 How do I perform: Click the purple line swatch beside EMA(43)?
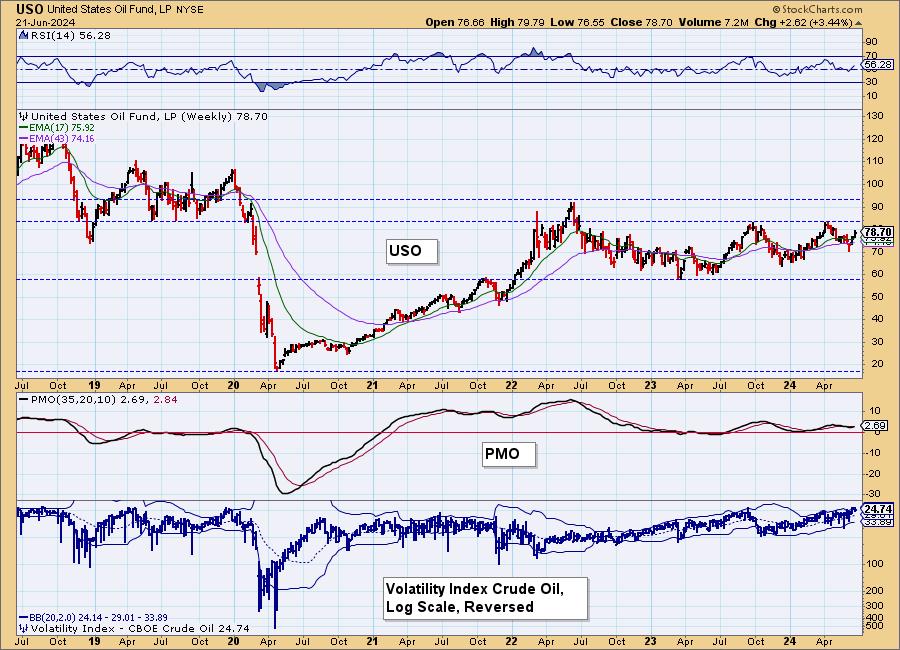(24, 138)
